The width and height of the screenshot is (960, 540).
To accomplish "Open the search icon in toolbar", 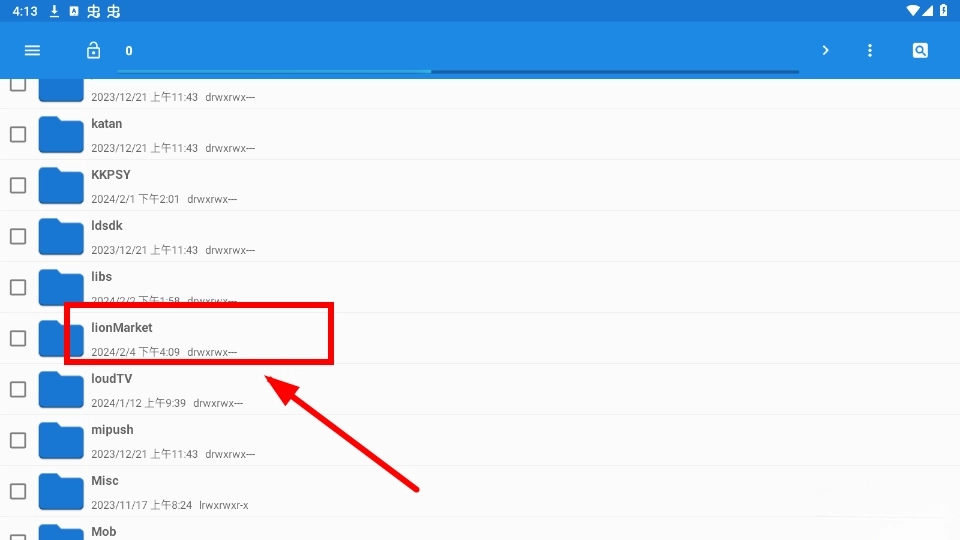I will pyautogui.click(x=920, y=51).
